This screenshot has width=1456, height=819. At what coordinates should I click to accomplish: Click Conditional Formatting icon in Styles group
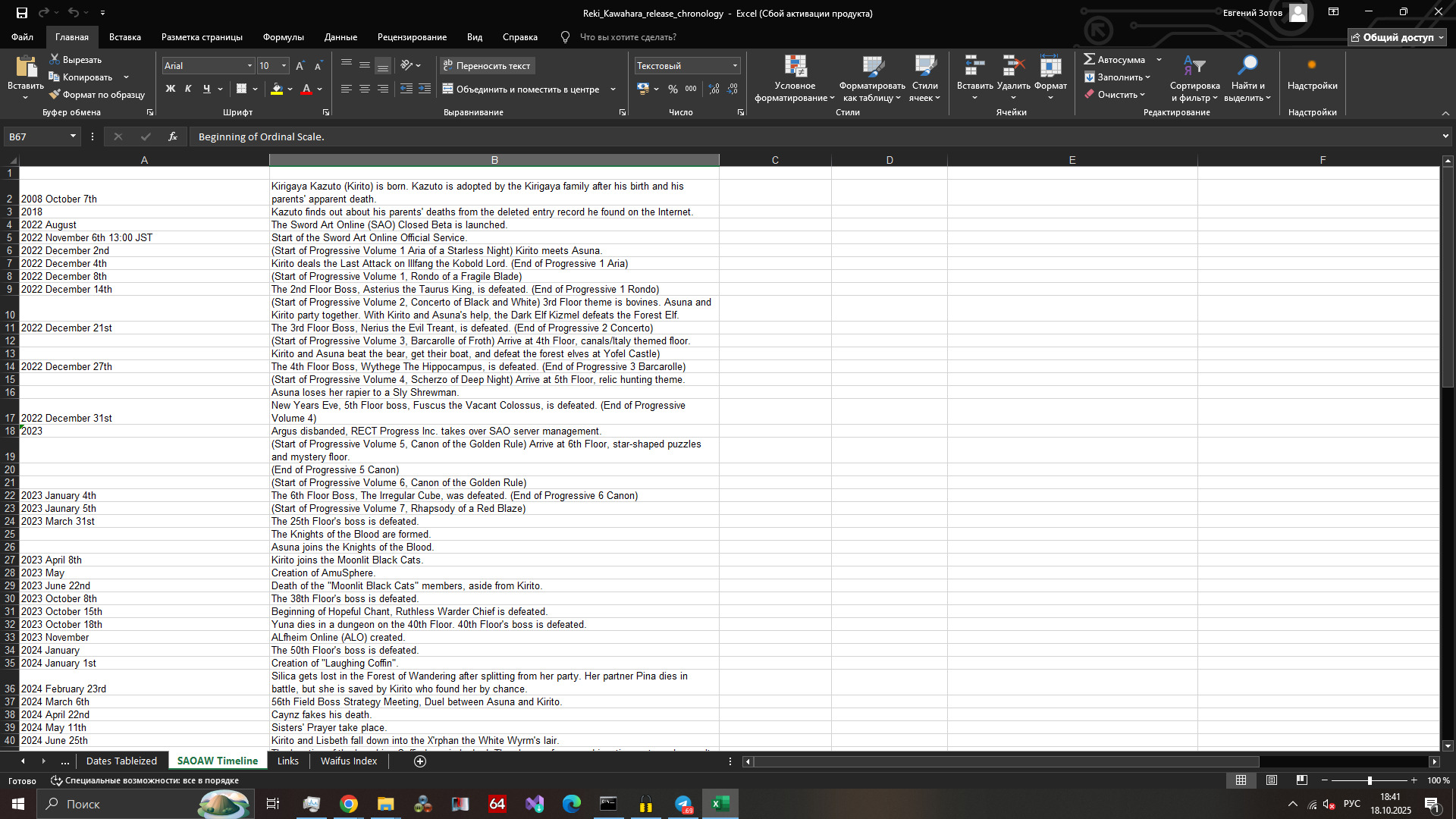(x=795, y=67)
